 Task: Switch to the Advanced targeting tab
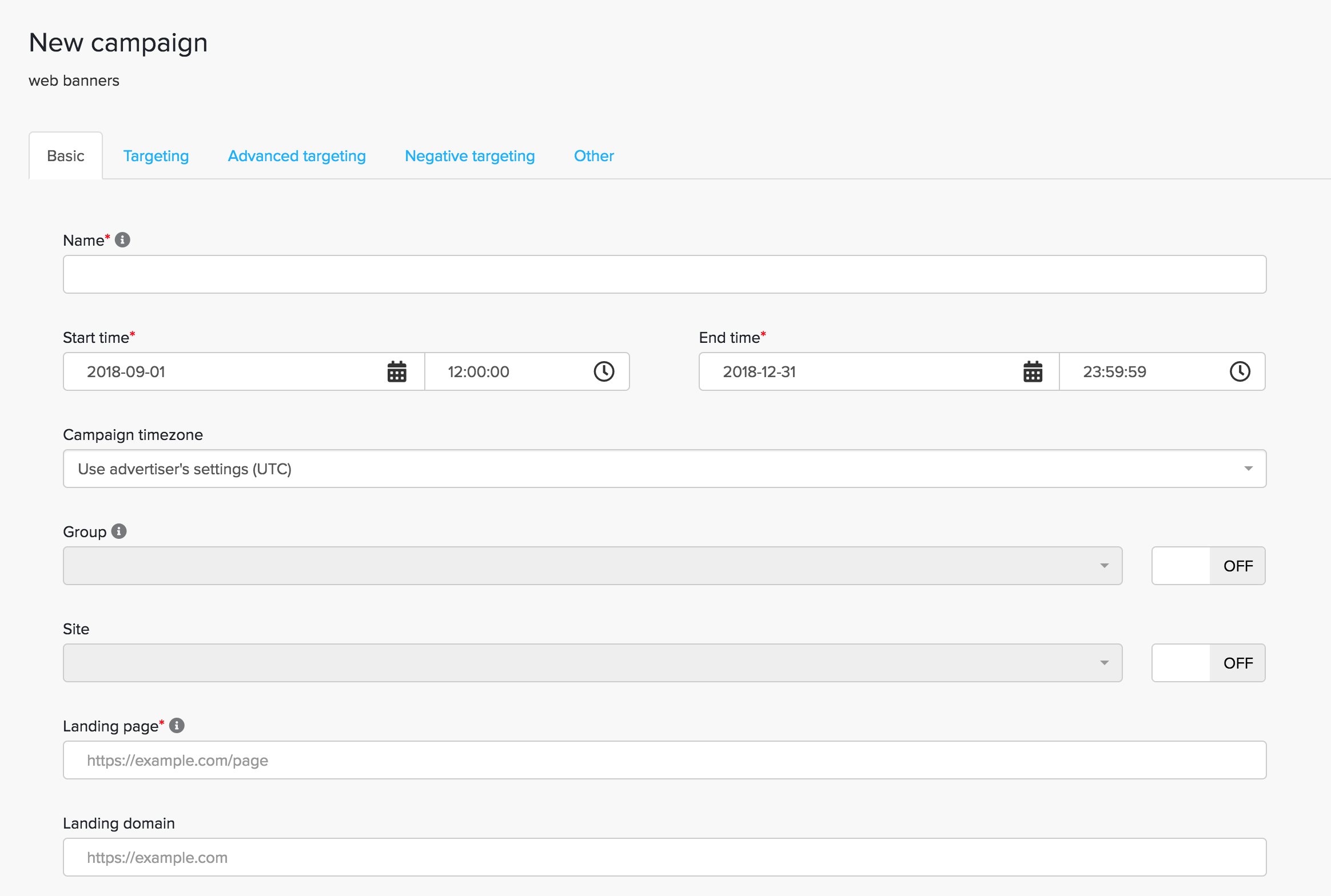click(297, 156)
